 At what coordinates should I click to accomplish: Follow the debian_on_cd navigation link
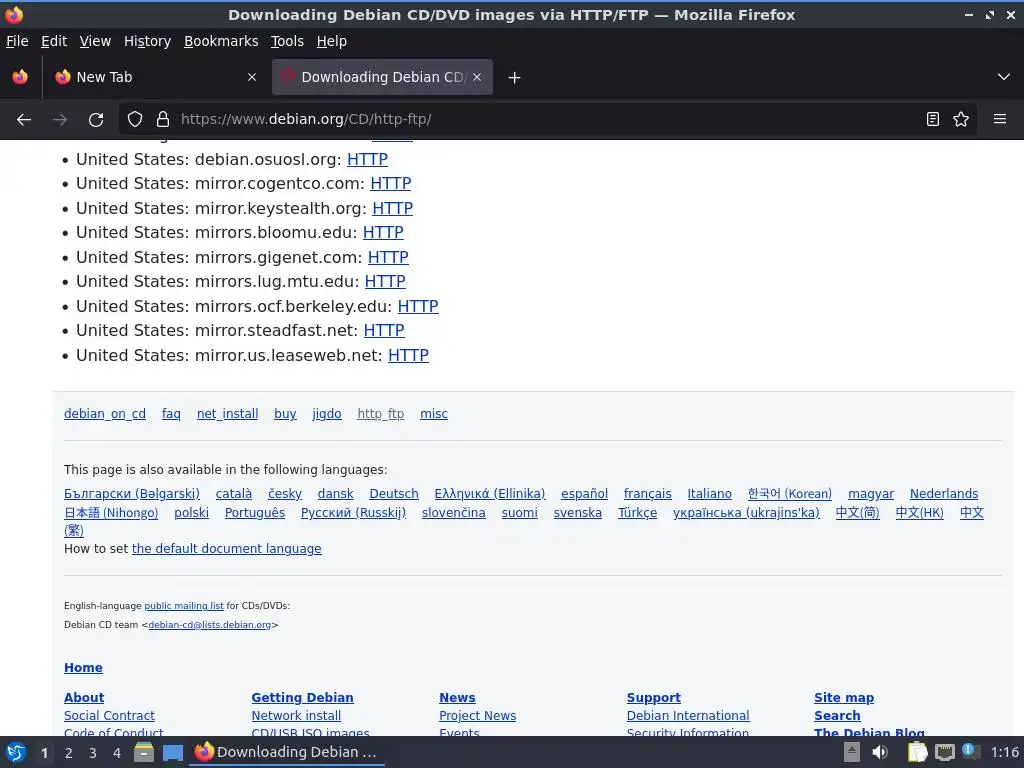(x=105, y=414)
